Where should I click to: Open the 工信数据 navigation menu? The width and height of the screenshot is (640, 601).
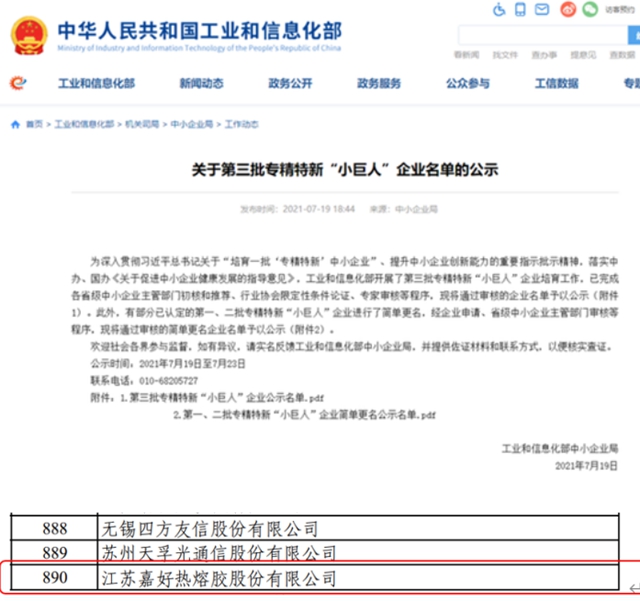[557, 83]
